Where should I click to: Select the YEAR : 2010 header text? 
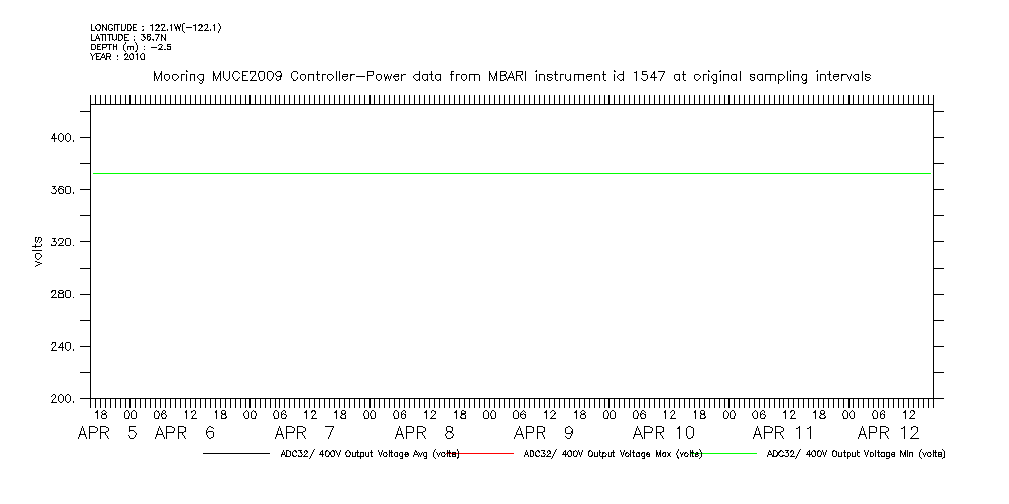coord(118,57)
